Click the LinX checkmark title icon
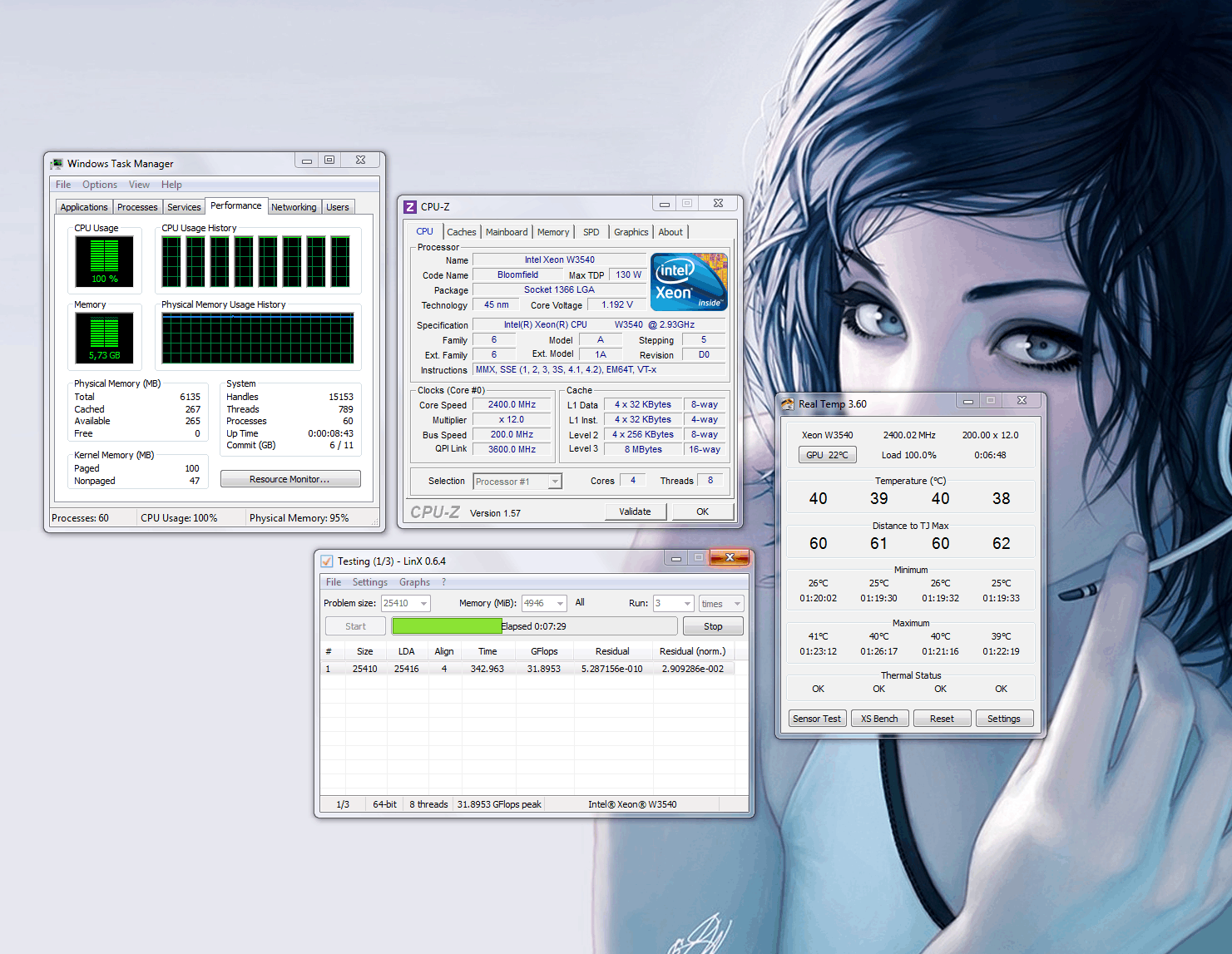 pyautogui.click(x=327, y=561)
